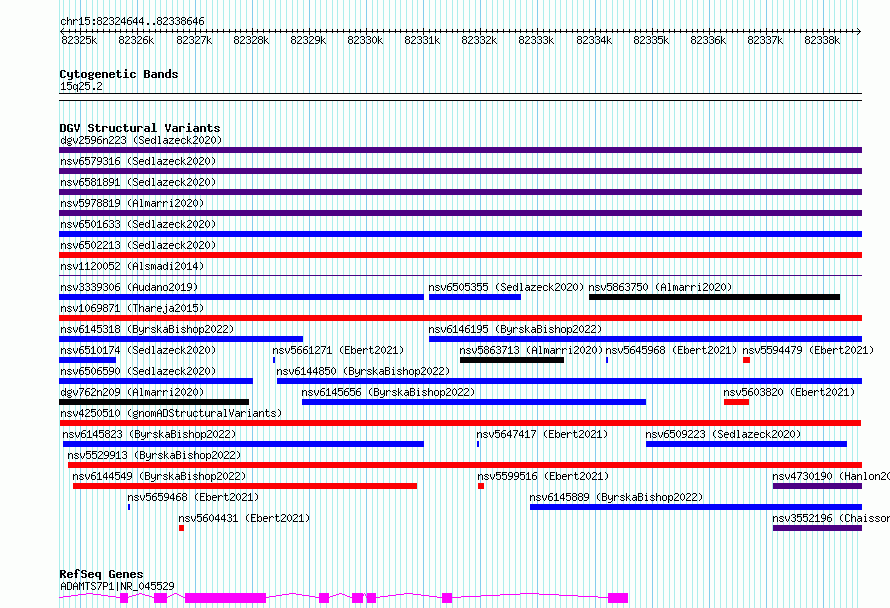Open the nsv6501633 (Sedlazeck2020) entry

[138, 224]
